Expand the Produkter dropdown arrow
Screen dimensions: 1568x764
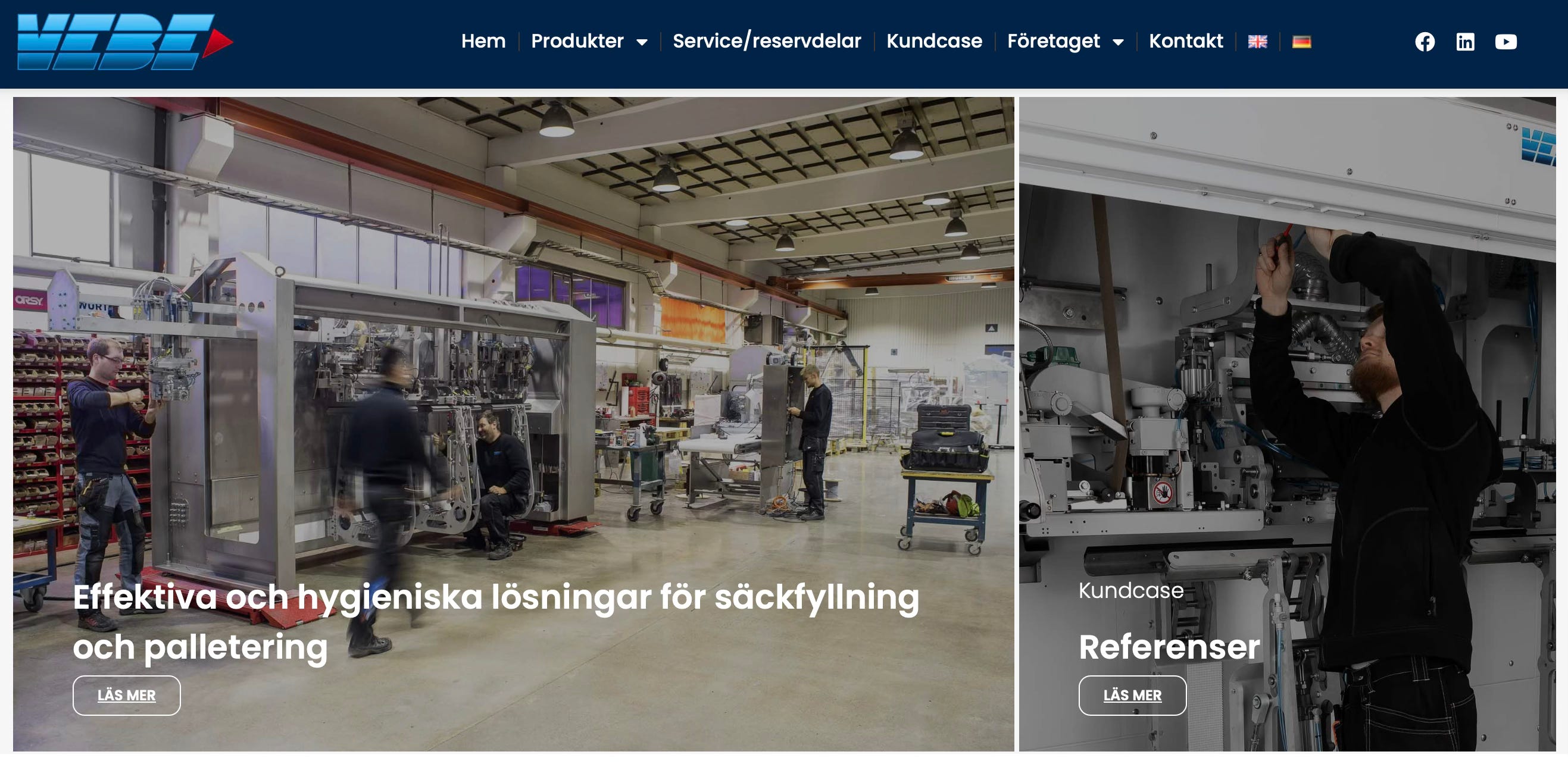coord(642,42)
